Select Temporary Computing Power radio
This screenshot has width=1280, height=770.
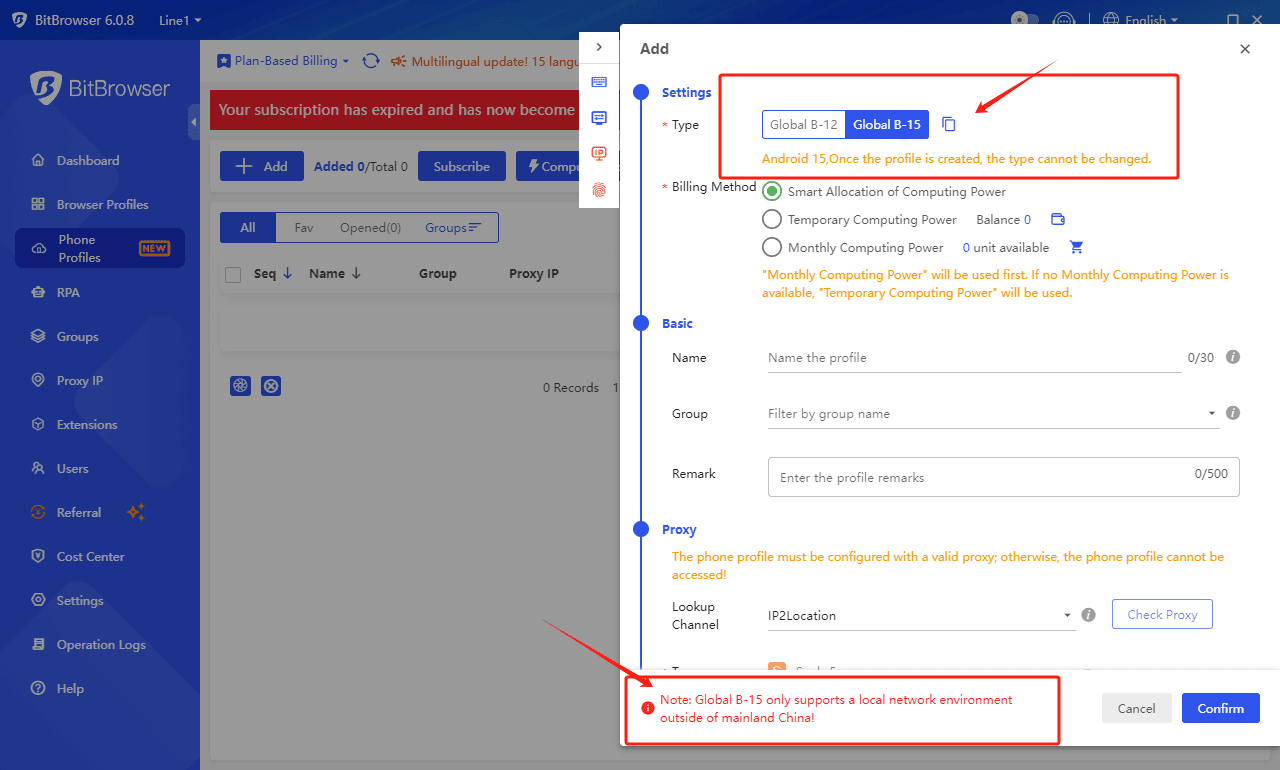coord(772,219)
